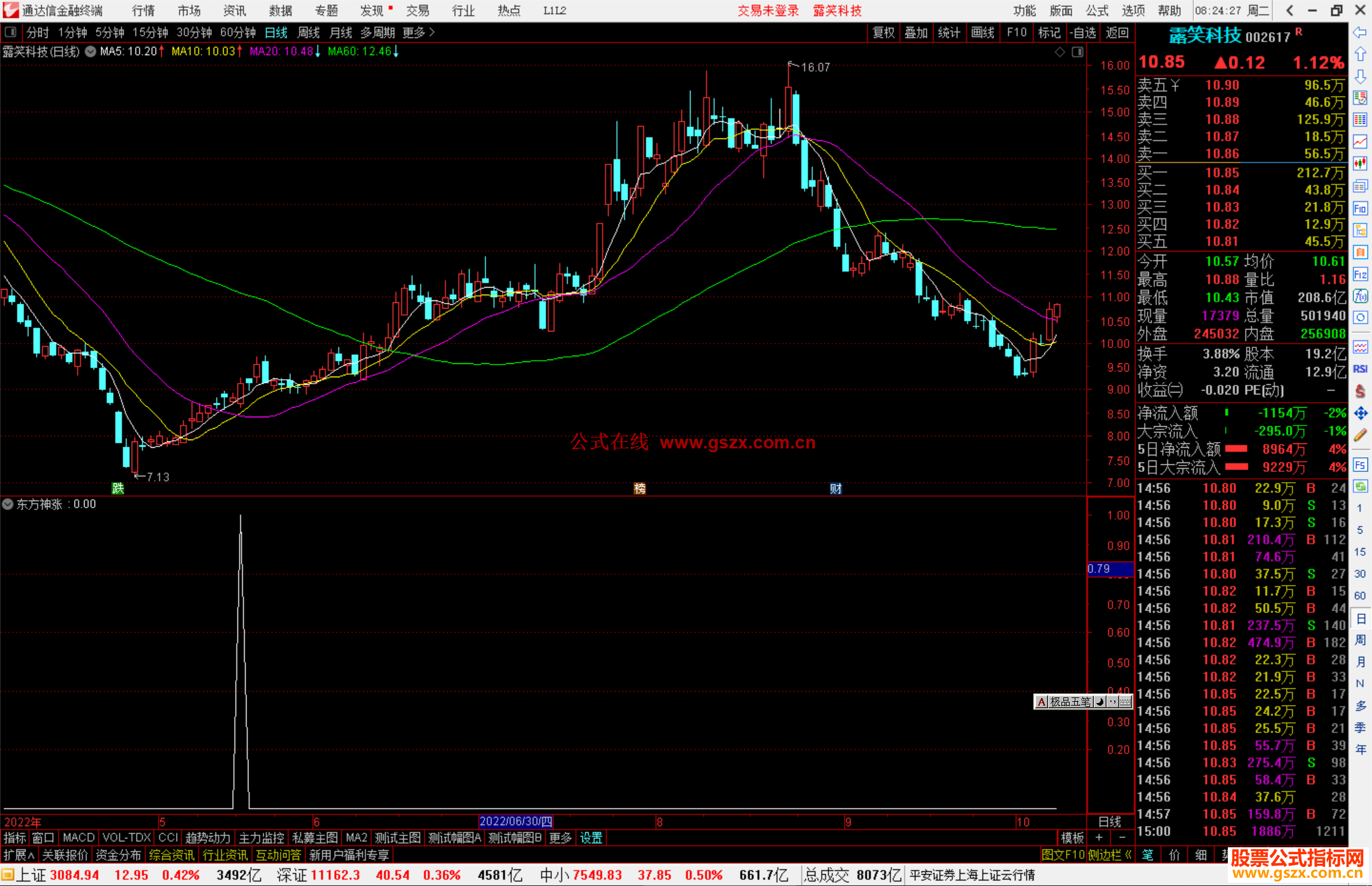This screenshot has width=1372, height=886.
Task: Switch to 日 period in right sidebar
Action: 1360,619
